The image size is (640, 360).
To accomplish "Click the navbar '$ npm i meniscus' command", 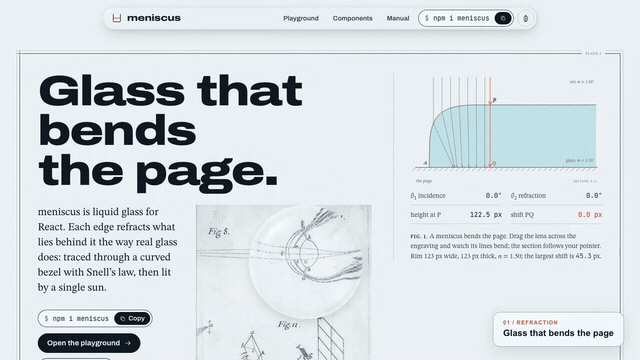I will (x=457, y=18).
